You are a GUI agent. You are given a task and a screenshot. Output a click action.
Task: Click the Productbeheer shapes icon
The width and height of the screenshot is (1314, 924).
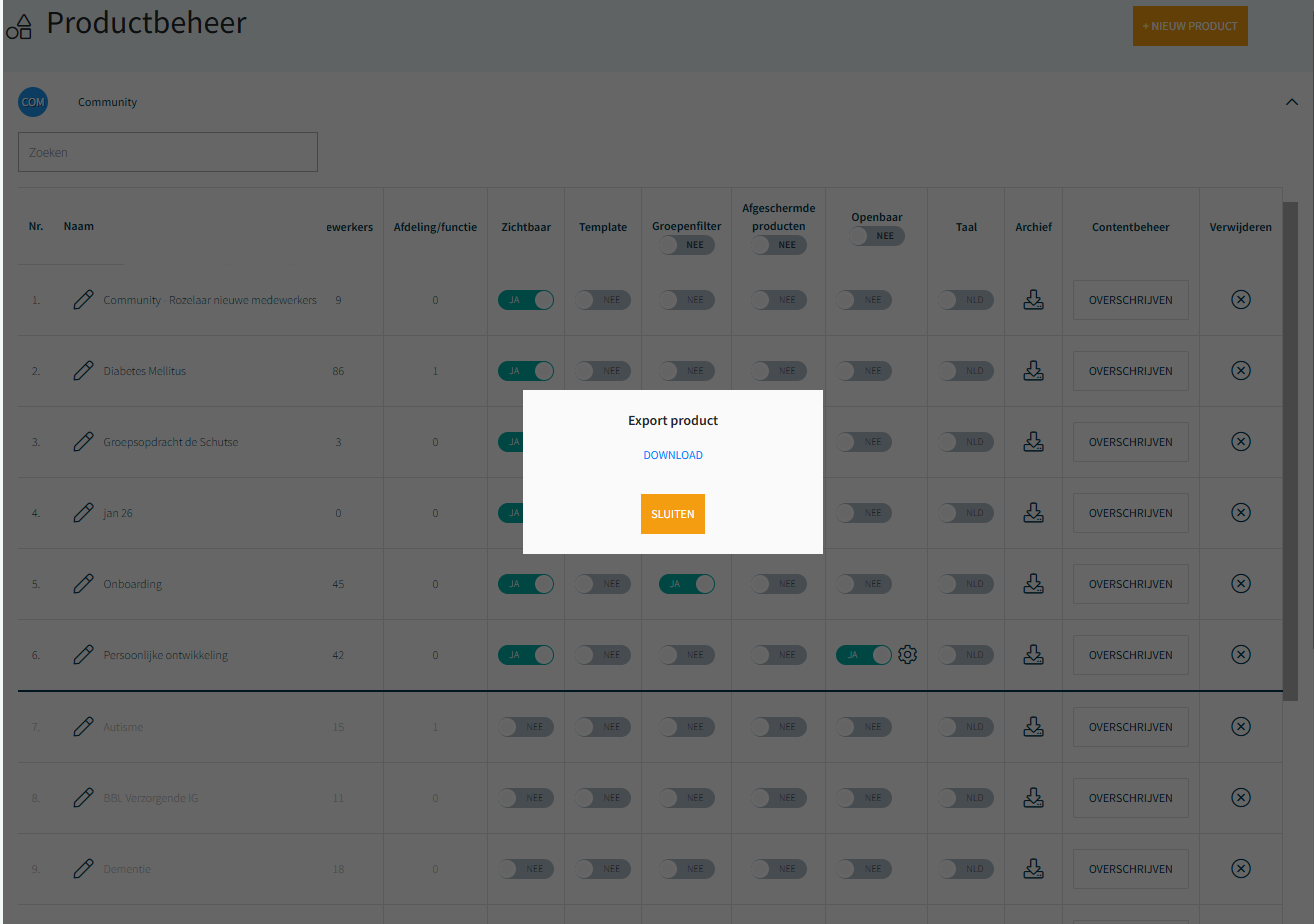[19, 24]
